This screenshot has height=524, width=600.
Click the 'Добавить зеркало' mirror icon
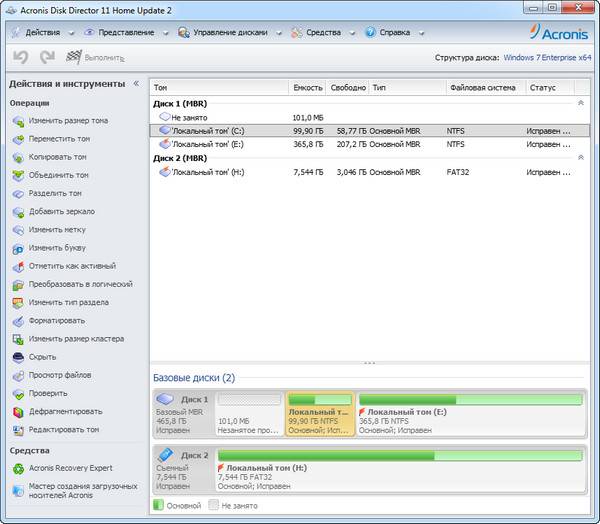click(x=20, y=212)
